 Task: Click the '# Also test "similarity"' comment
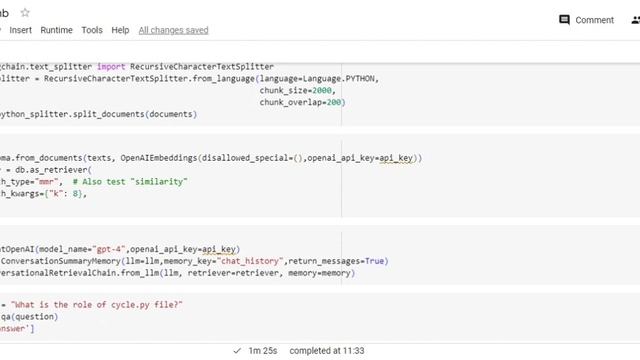click(x=130, y=182)
